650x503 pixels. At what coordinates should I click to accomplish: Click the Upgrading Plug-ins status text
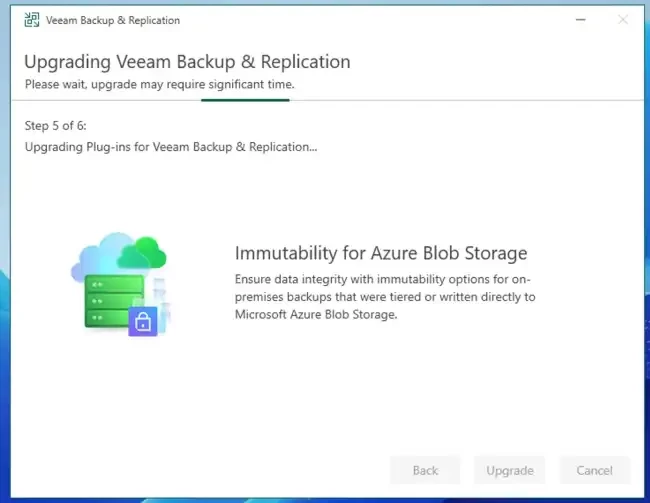click(171, 147)
